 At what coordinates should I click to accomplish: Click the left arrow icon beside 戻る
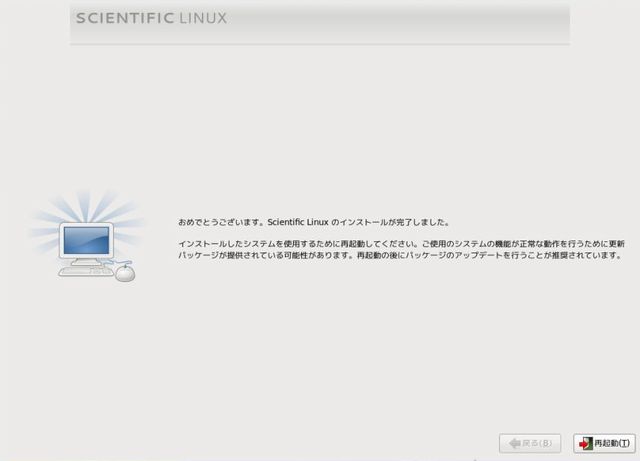(514, 442)
